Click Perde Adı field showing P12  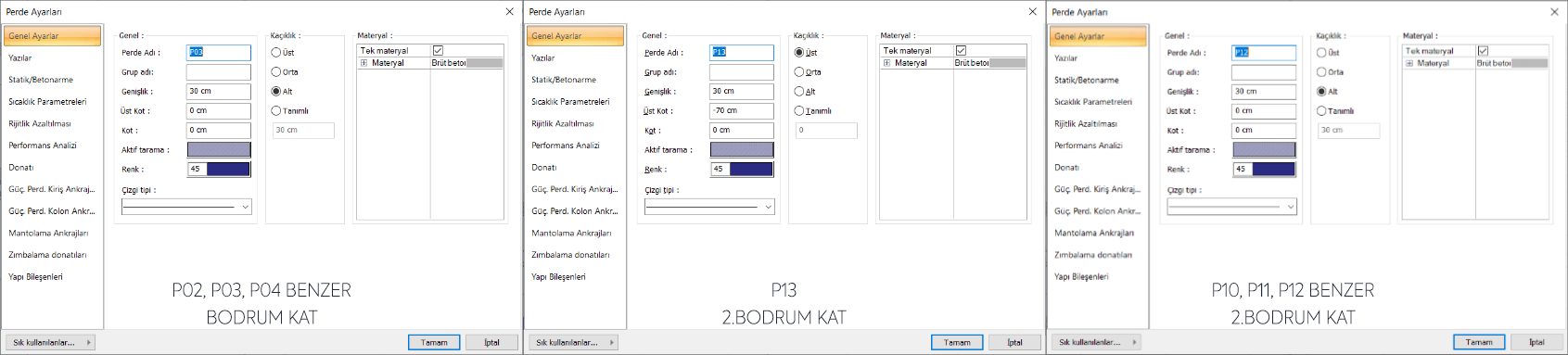1264,53
